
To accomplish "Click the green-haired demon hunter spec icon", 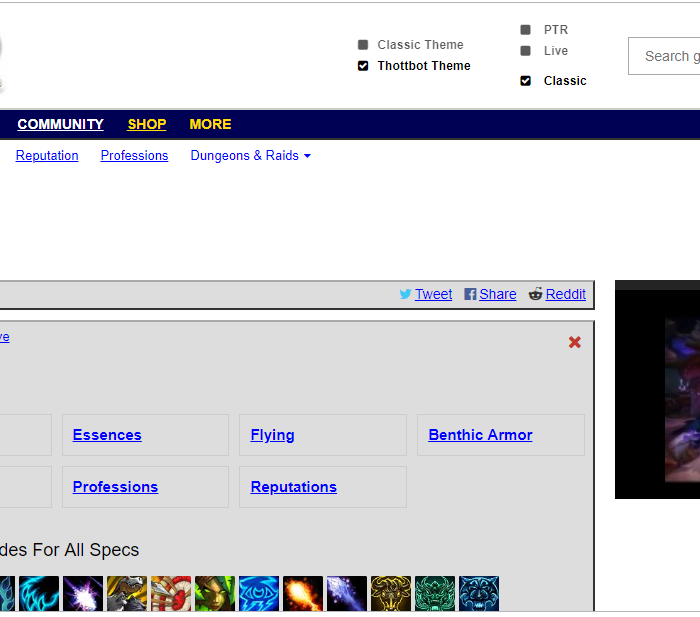I will pos(214,594).
